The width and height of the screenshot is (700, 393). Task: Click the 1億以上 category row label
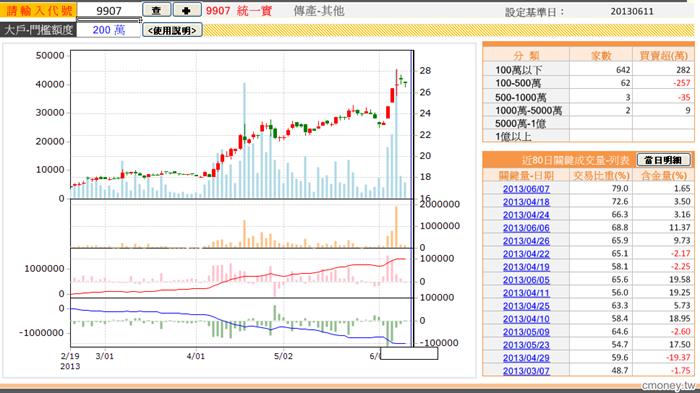(x=513, y=137)
